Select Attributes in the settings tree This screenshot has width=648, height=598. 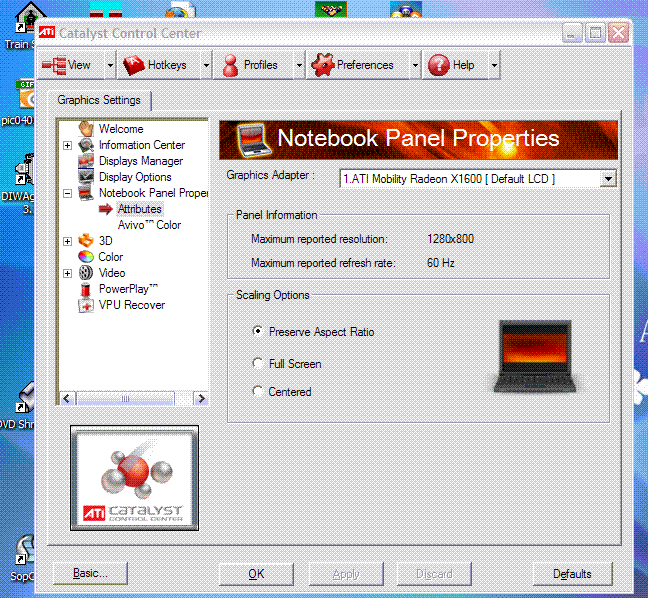[x=140, y=209]
